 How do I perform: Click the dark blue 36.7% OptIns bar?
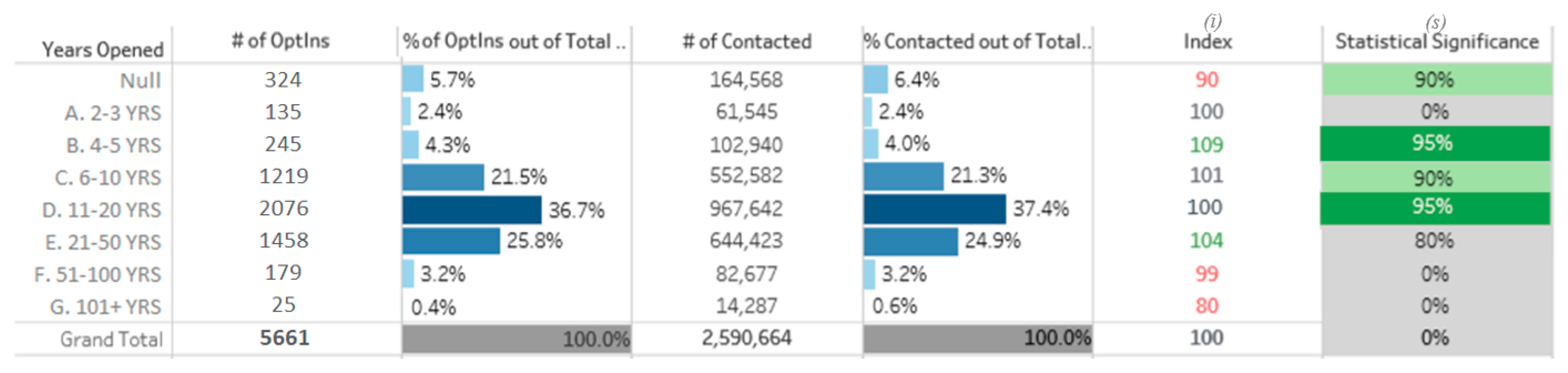[472, 210]
